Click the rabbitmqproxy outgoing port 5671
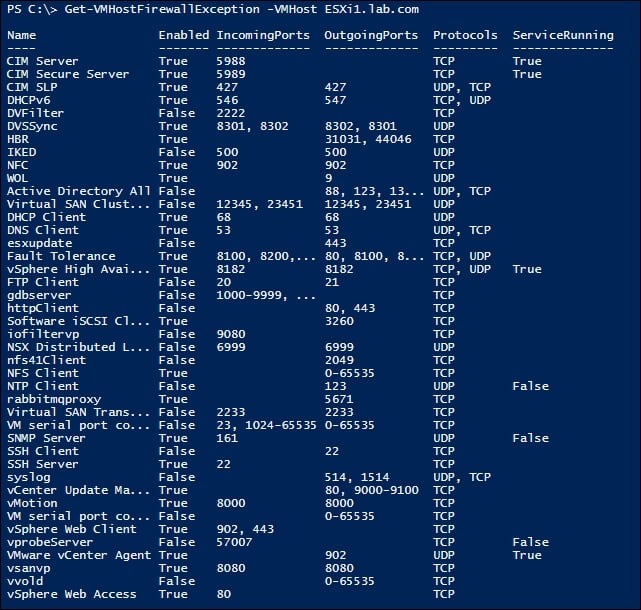Image resolution: width=641 pixels, height=610 pixels. (339, 399)
